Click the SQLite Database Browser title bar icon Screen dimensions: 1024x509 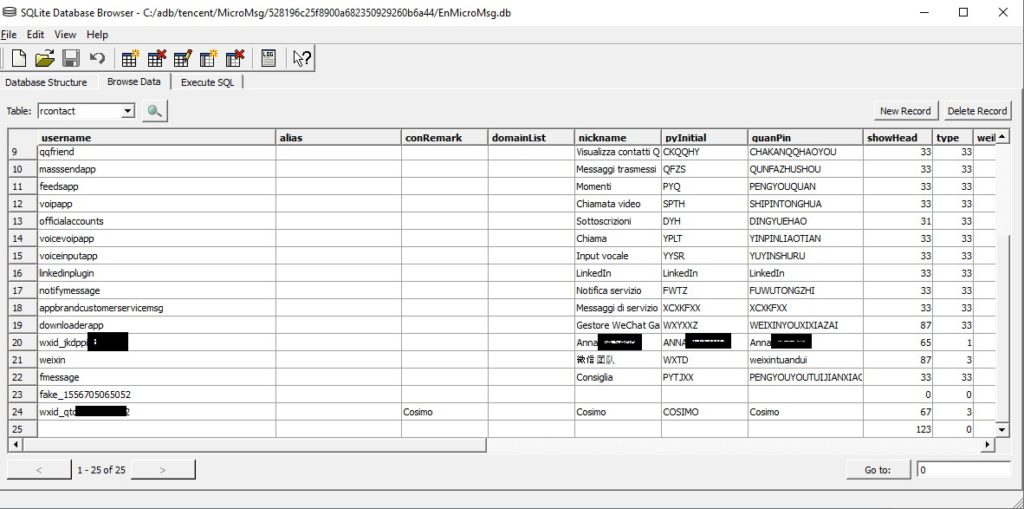tap(9, 12)
